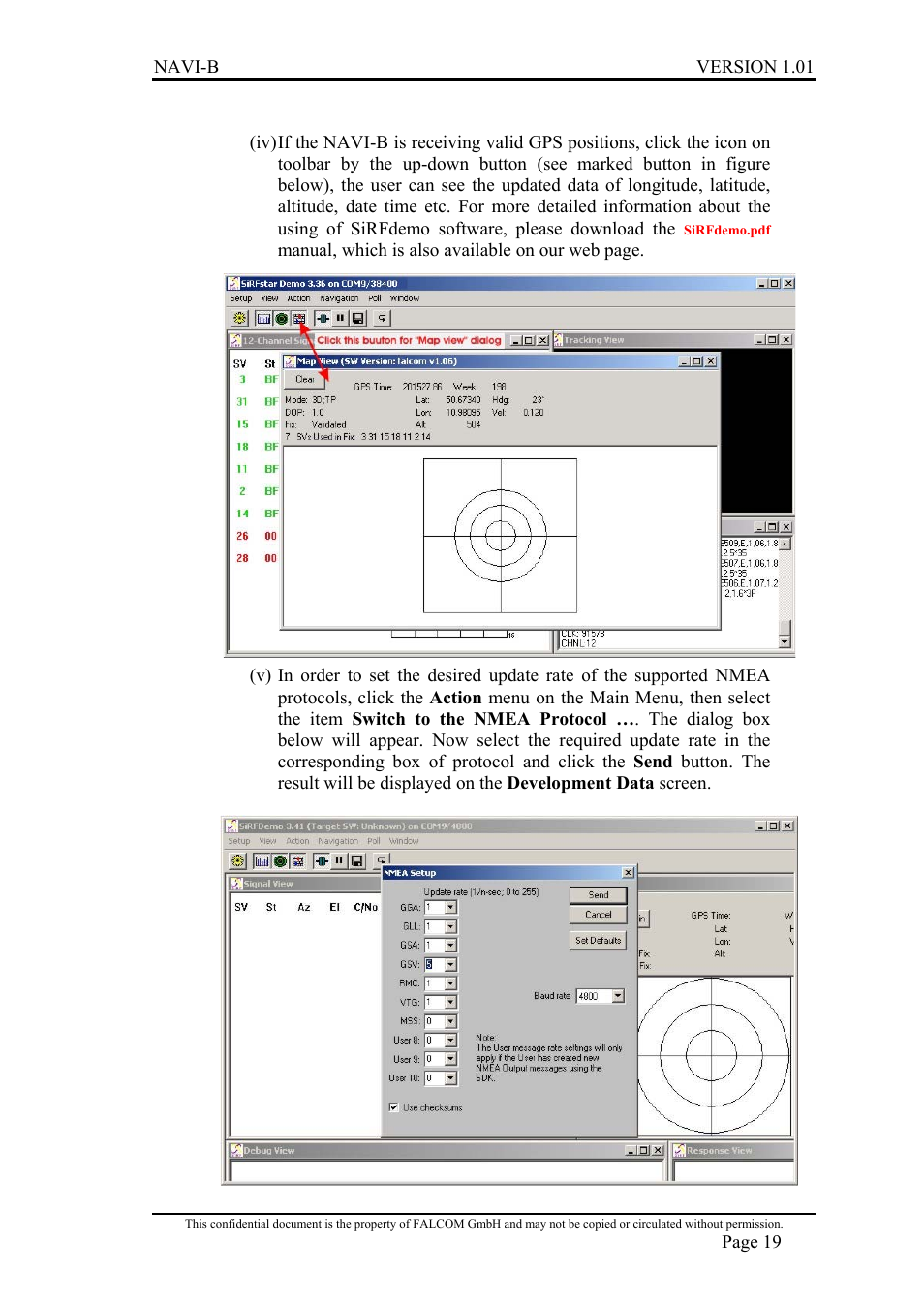Image resolution: width=924 pixels, height=1309 pixels.
Task: Open Signal View icon in SiRFstar Demo 3.36 toolbar
Action: click(x=263, y=318)
